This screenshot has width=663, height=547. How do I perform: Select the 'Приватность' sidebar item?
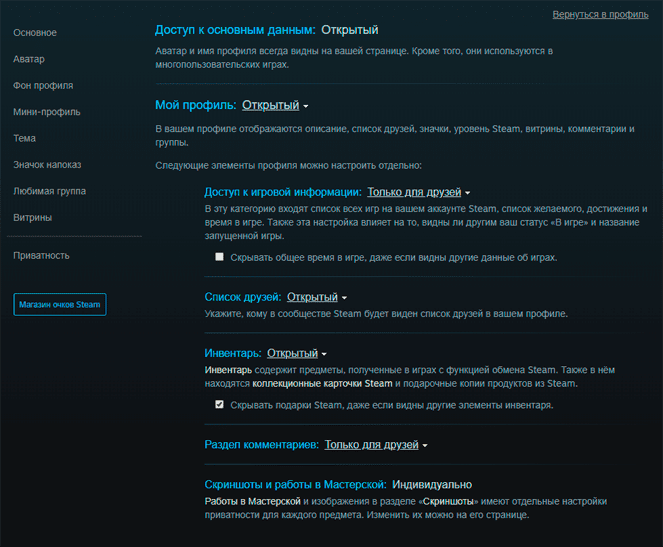(41, 255)
